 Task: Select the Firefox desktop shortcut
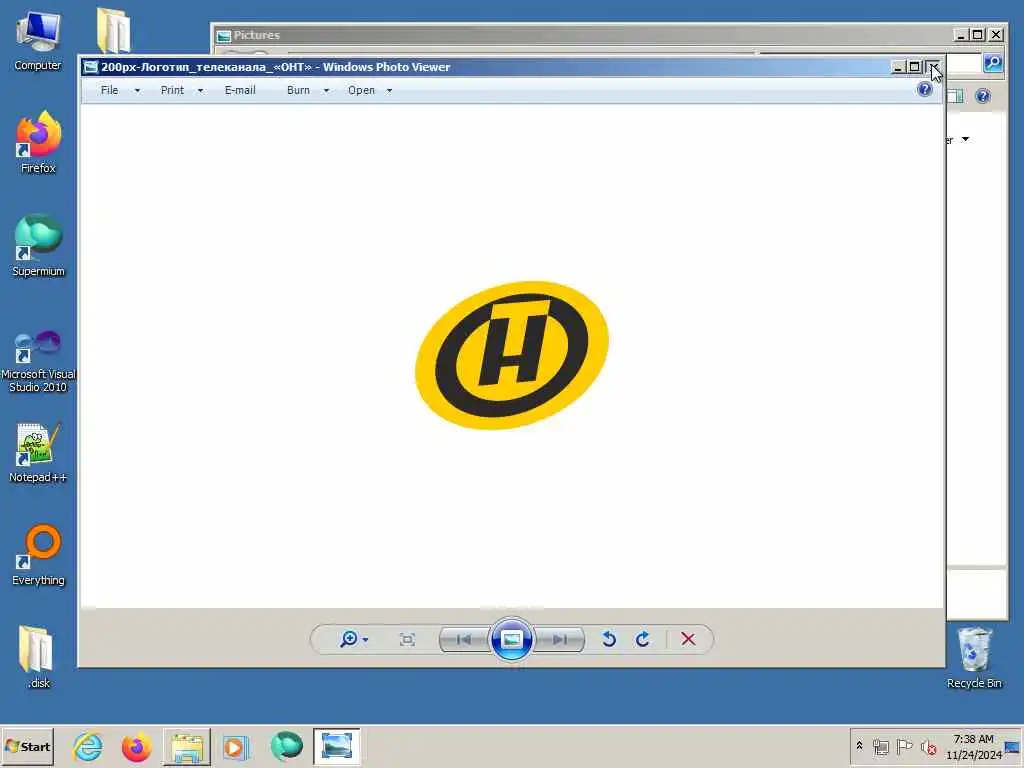38,143
